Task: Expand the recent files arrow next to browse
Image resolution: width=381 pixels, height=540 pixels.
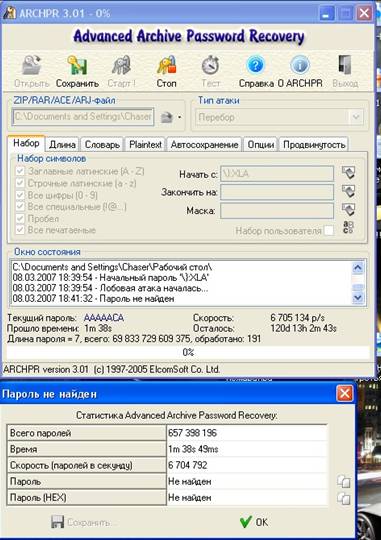Action: (179, 117)
